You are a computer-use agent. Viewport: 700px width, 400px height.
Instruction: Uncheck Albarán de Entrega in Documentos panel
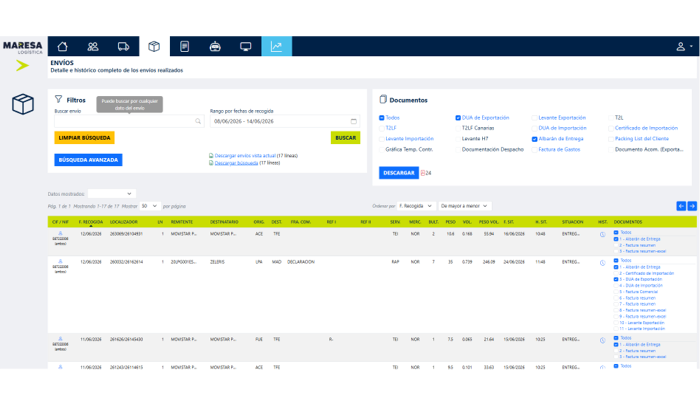[534, 139]
